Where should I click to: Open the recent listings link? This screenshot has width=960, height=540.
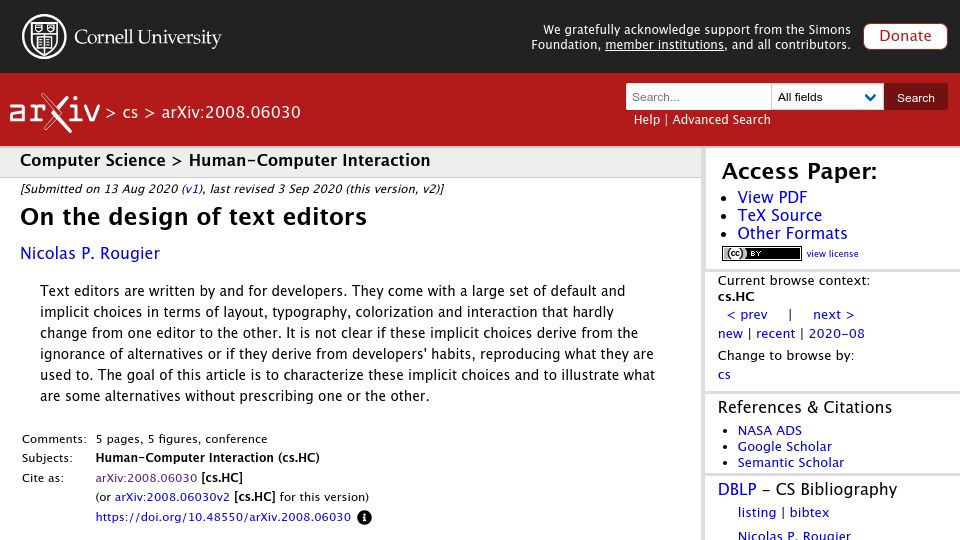pos(775,334)
